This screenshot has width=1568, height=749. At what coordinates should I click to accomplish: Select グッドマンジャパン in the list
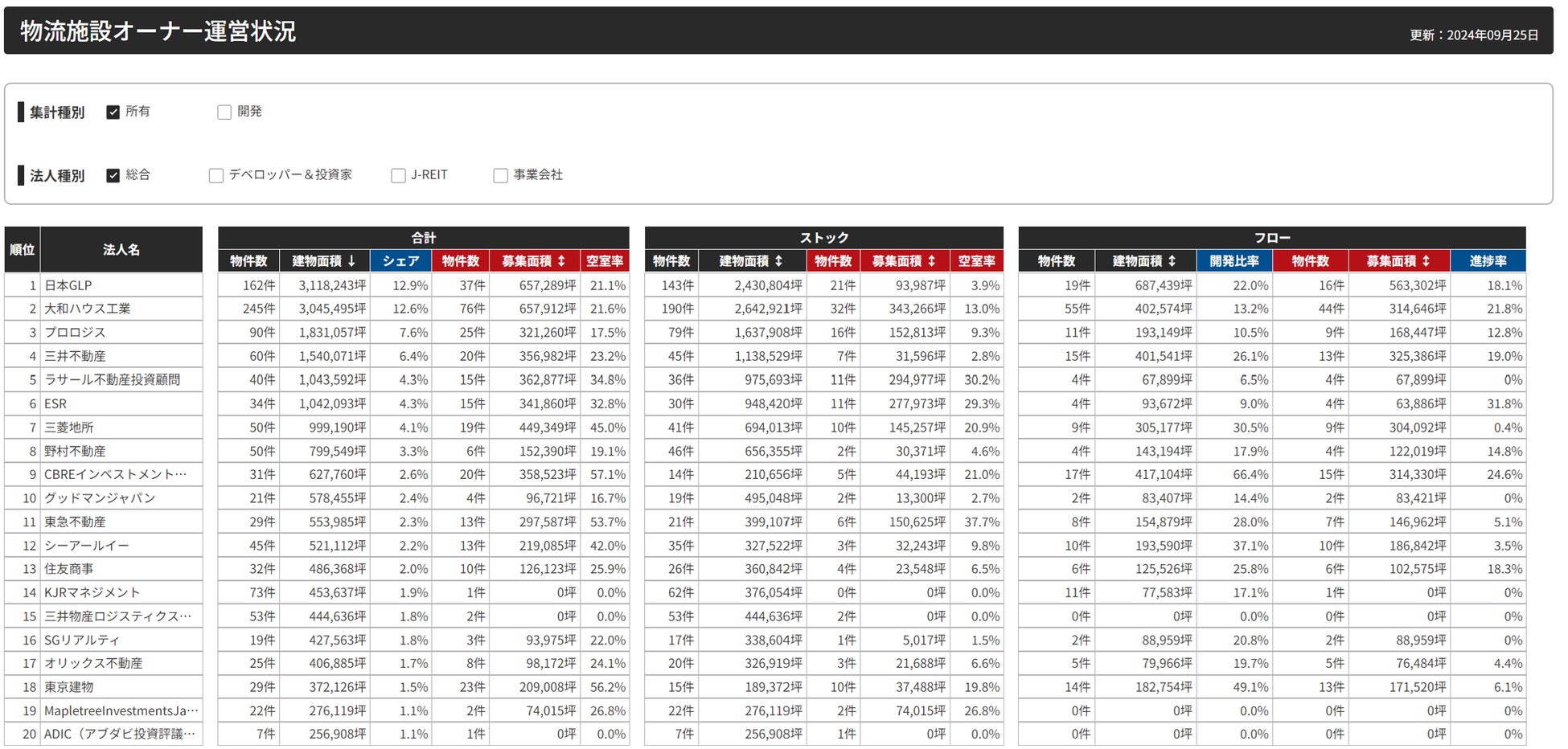coord(100,498)
